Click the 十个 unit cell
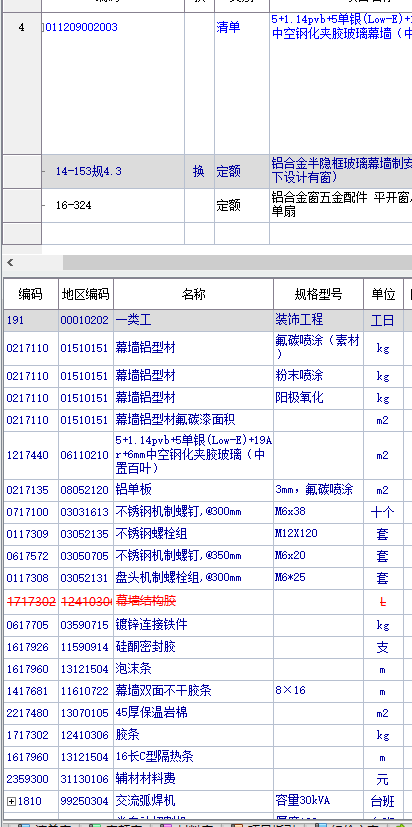Image resolution: width=412 pixels, height=827 pixels. tap(383, 512)
